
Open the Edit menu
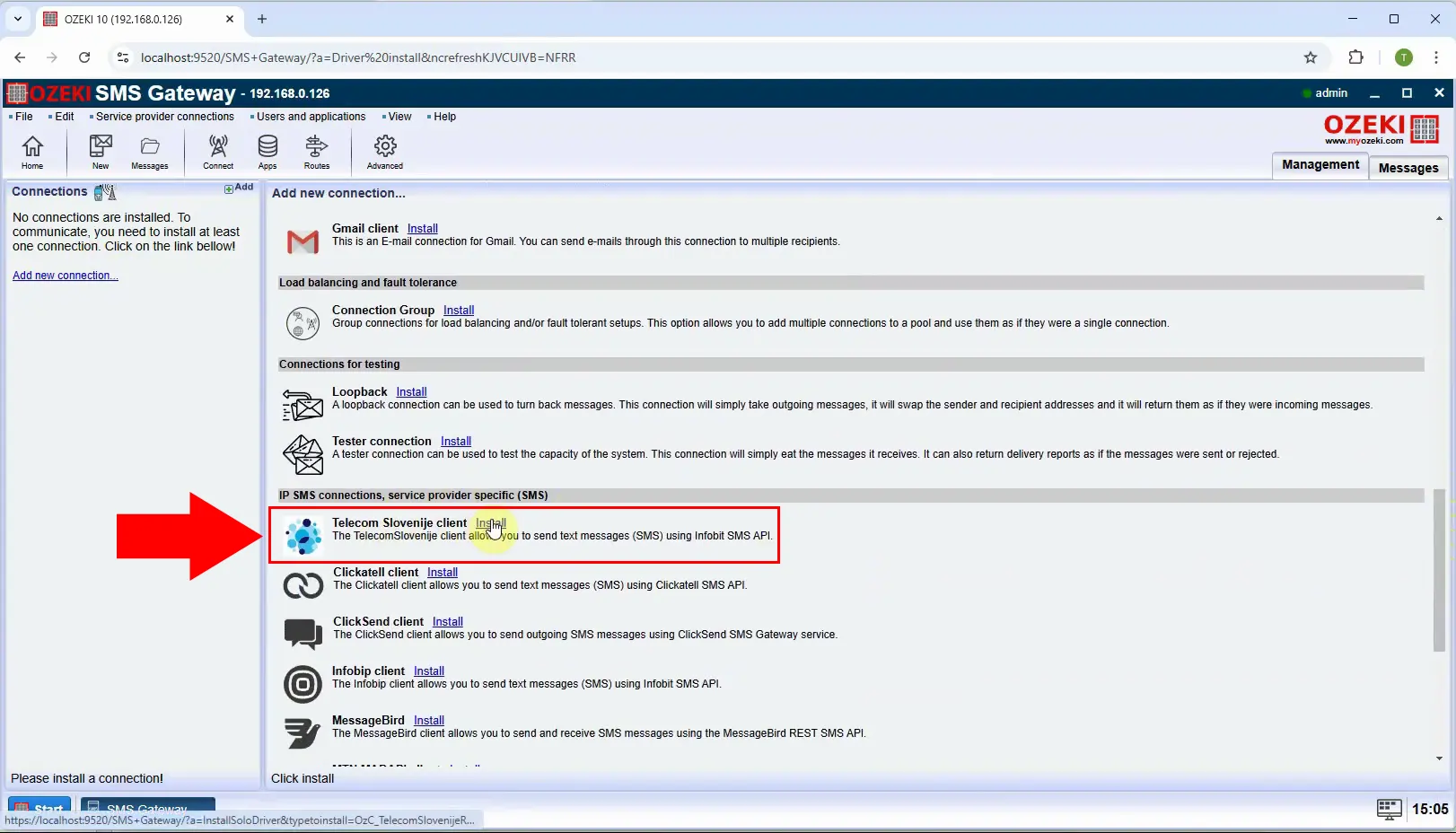point(64,117)
